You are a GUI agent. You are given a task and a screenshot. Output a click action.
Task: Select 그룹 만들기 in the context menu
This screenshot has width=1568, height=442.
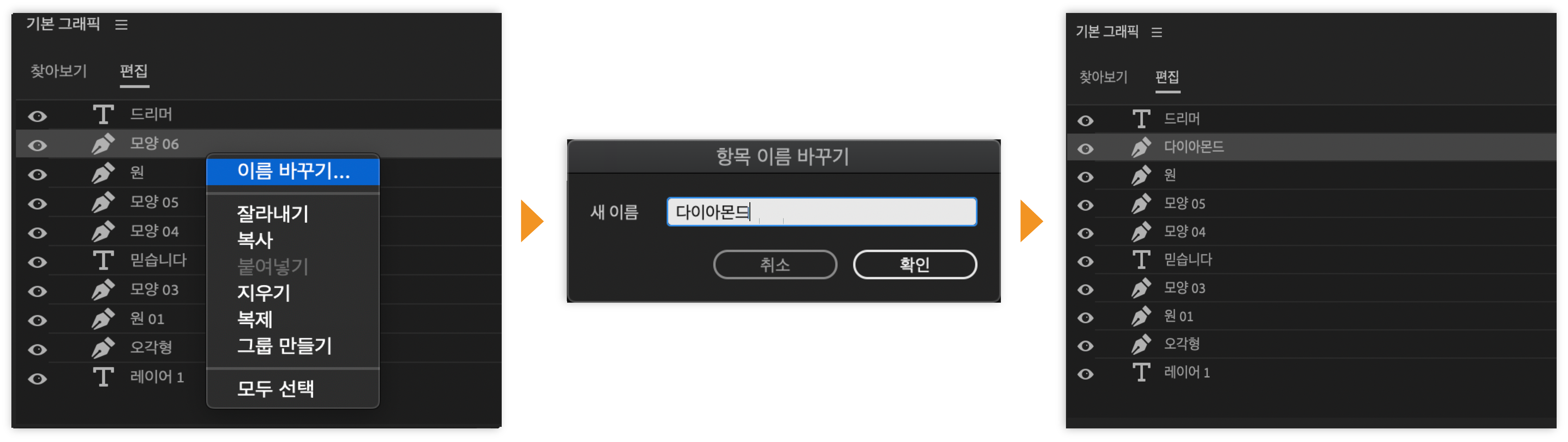coord(284,346)
